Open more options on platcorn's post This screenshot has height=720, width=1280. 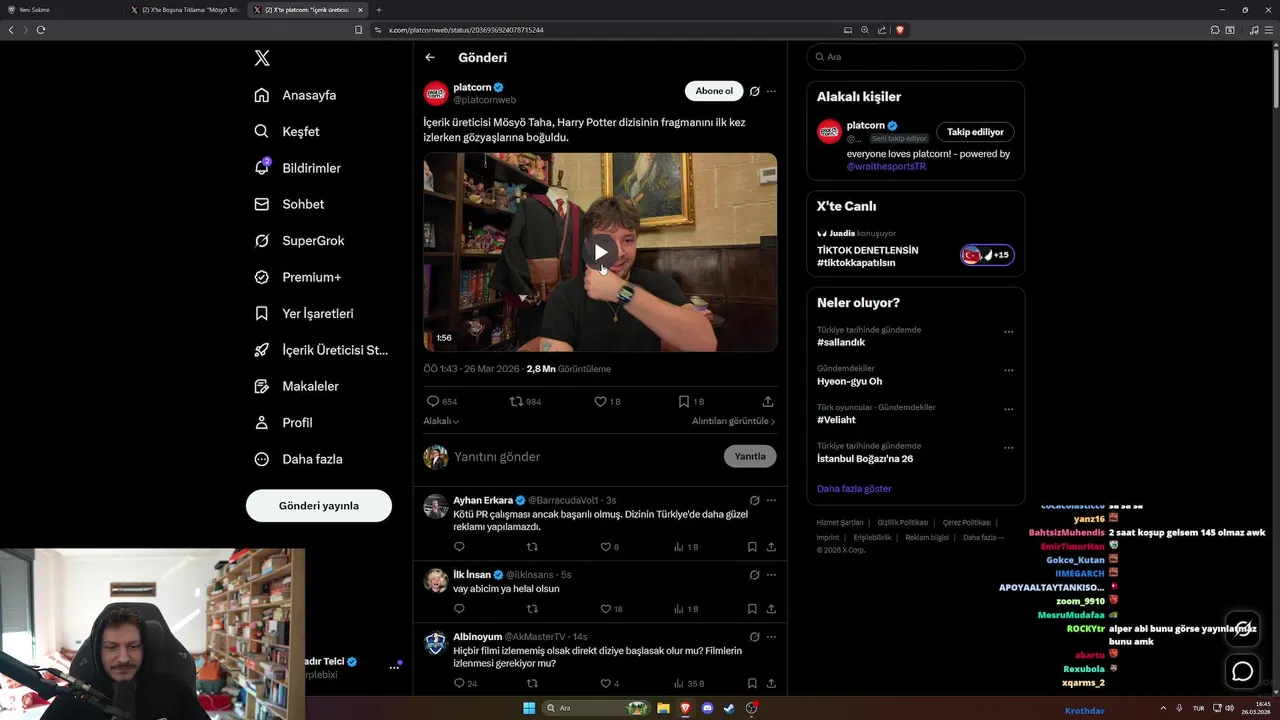771,91
